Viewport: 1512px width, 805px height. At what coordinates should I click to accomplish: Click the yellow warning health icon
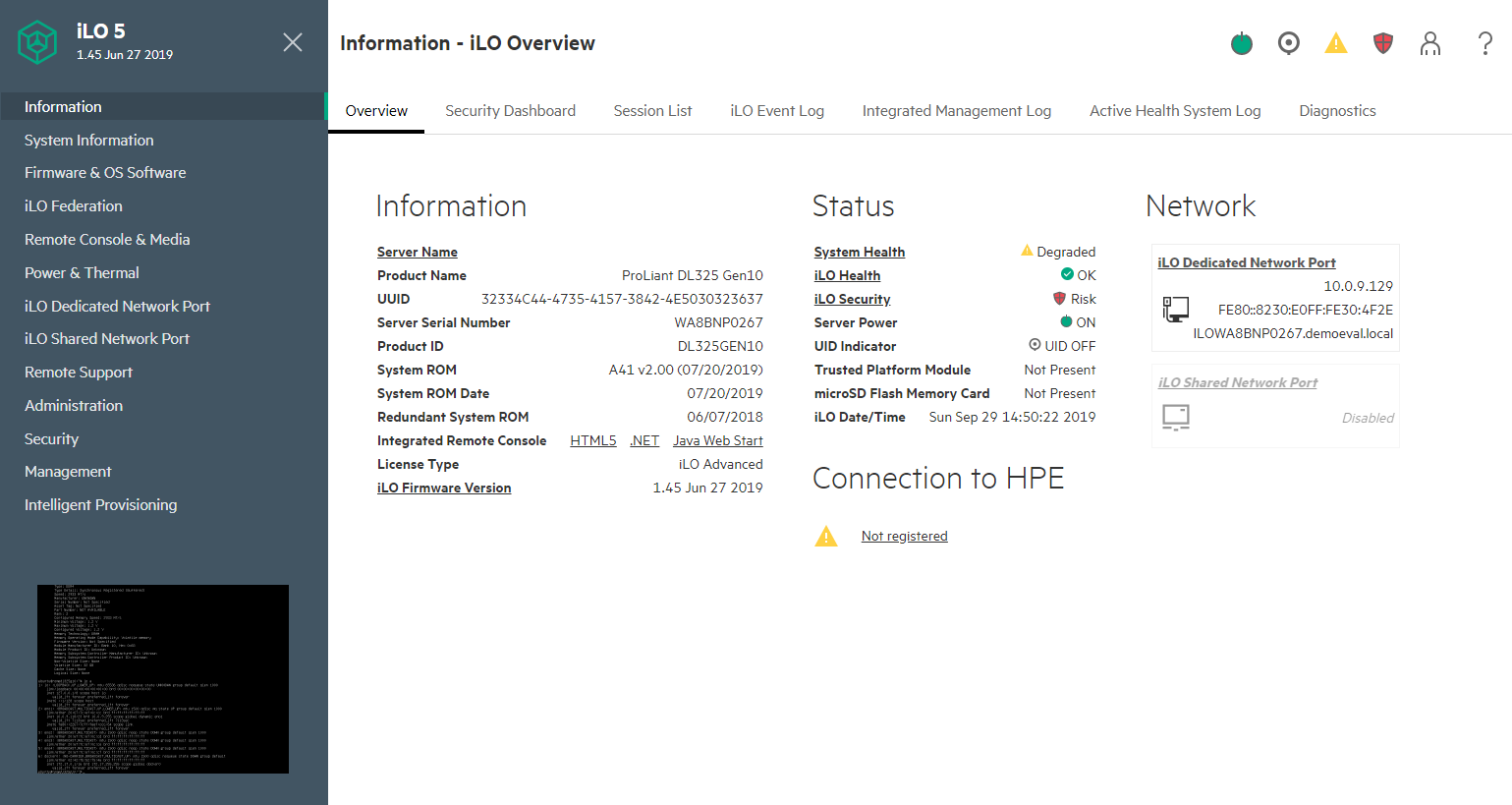point(1336,43)
